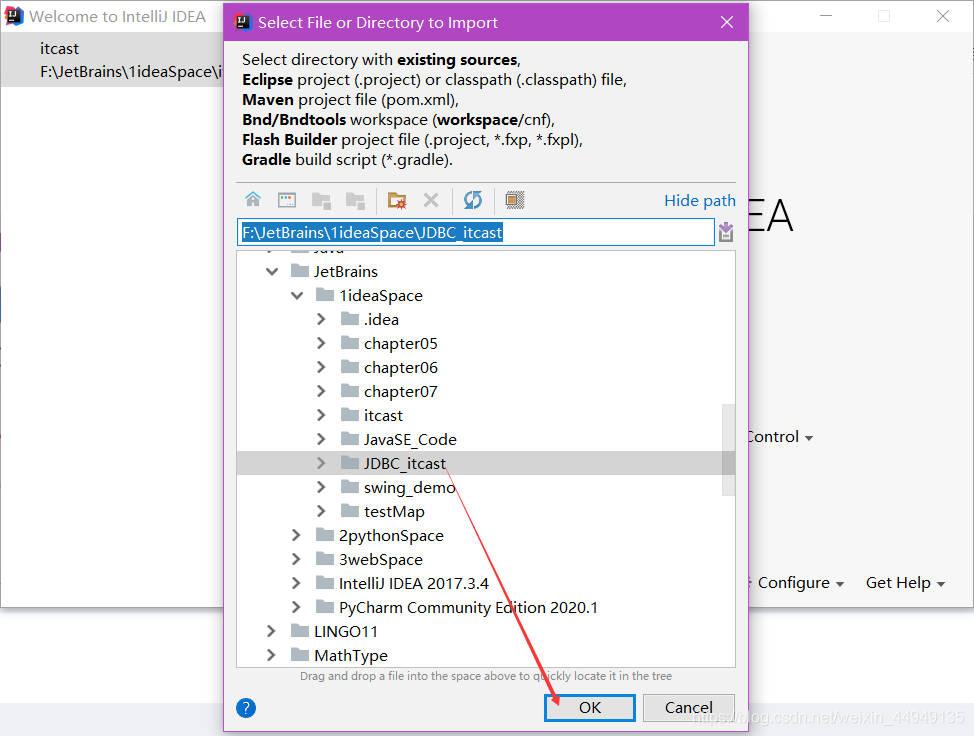The height and width of the screenshot is (736, 974).
Task: Minimize the Welcome to IntelliJ IDEA window
Action: click(x=826, y=16)
